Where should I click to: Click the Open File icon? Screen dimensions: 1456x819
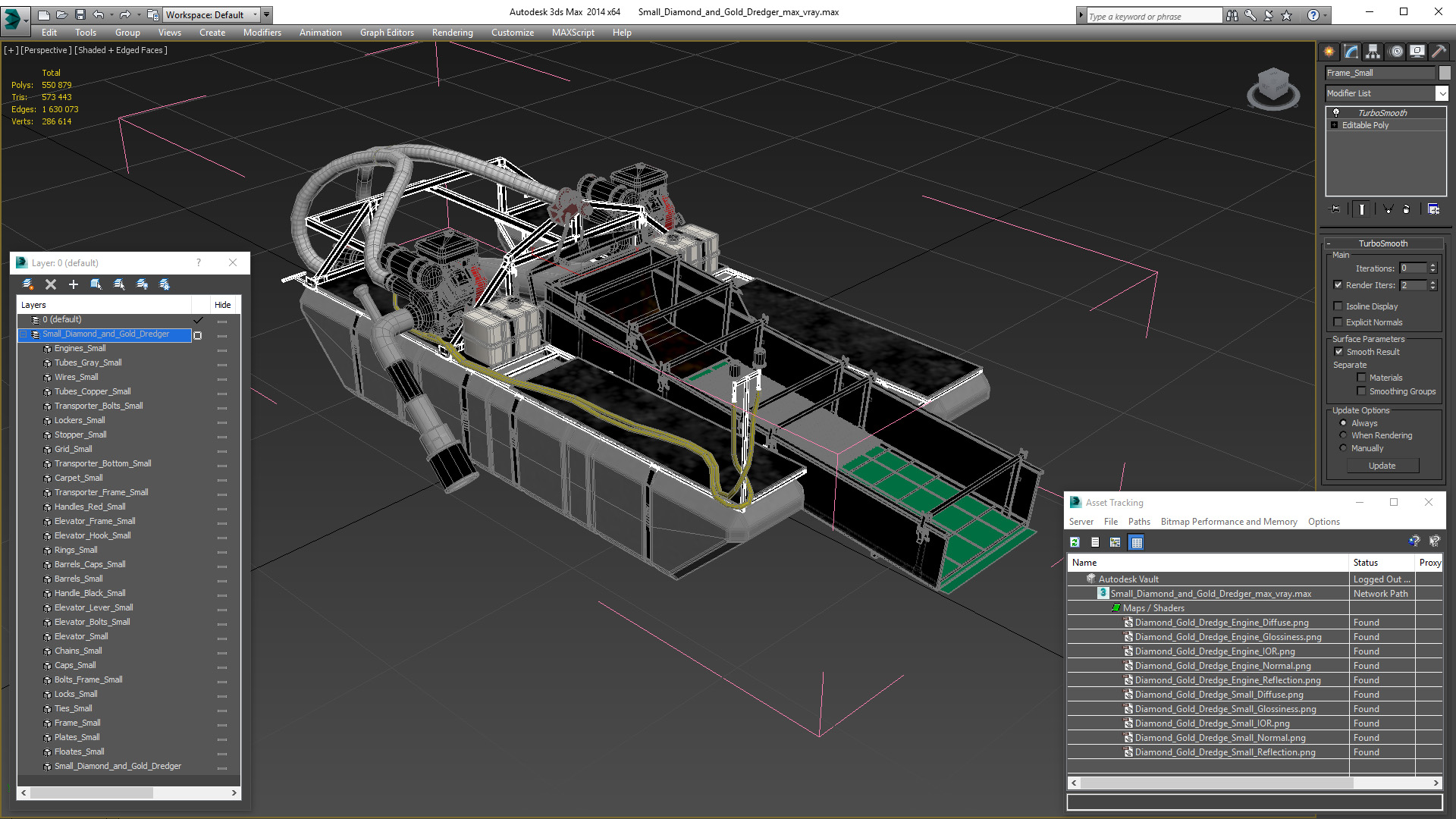(x=61, y=14)
